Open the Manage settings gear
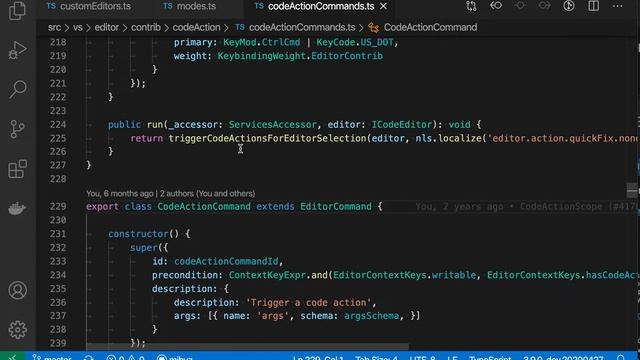The width and height of the screenshot is (640, 360). (x=18, y=329)
